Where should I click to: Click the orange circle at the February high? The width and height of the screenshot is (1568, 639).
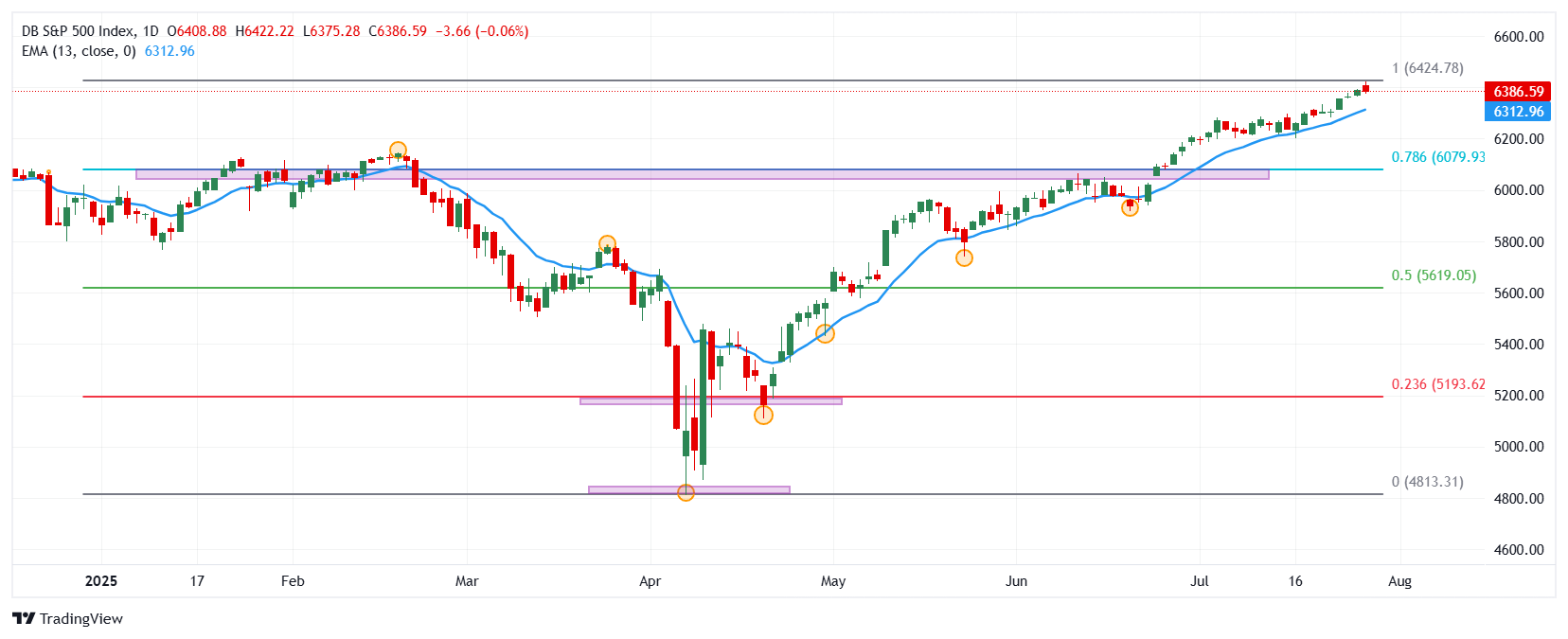click(x=398, y=151)
